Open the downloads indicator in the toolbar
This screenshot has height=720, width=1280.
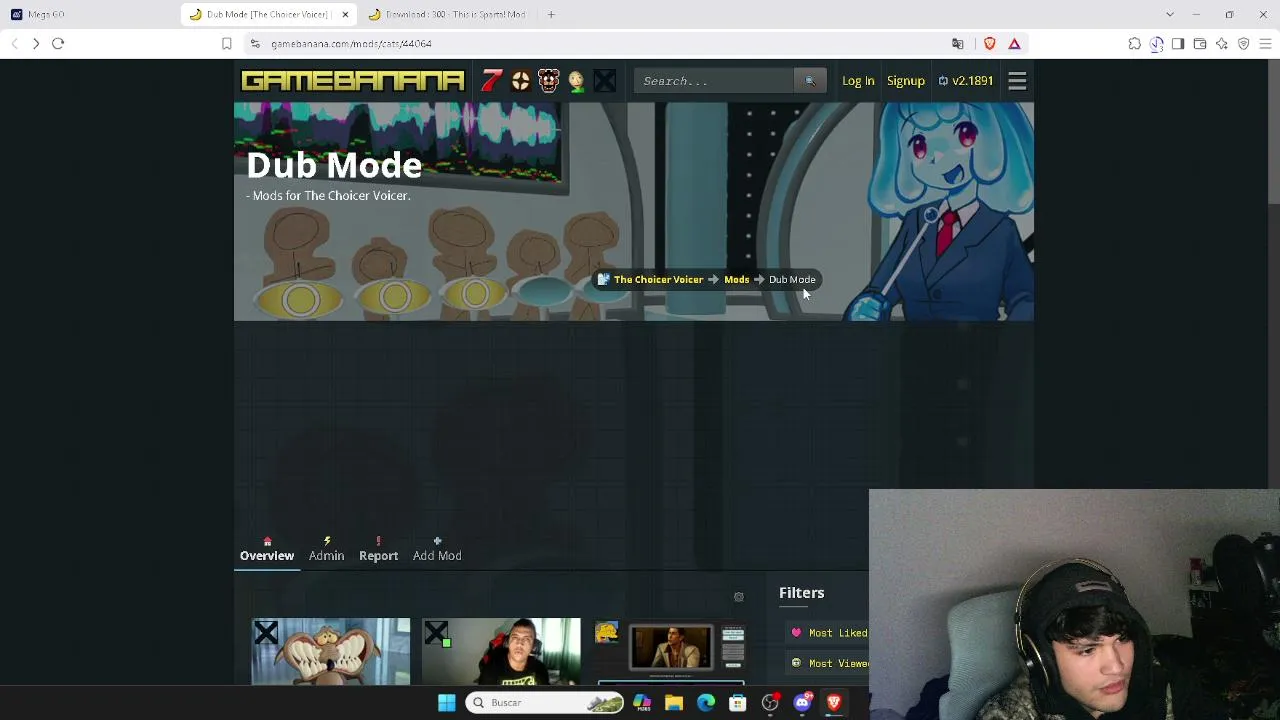pyautogui.click(x=1156, y=44)
